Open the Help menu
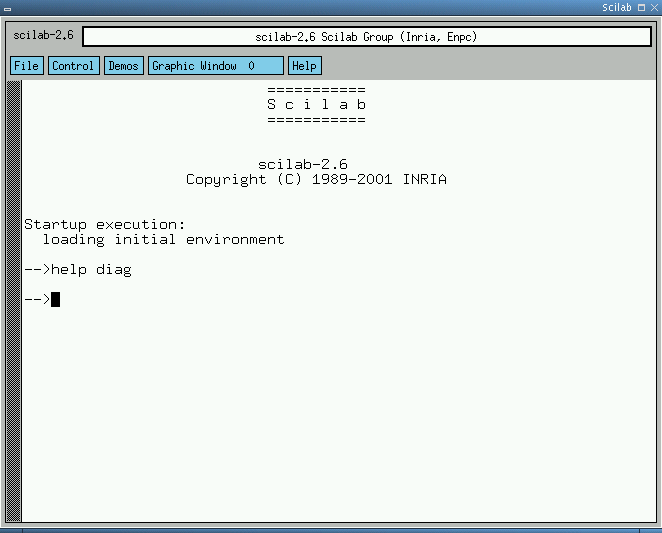 point(304,66)
